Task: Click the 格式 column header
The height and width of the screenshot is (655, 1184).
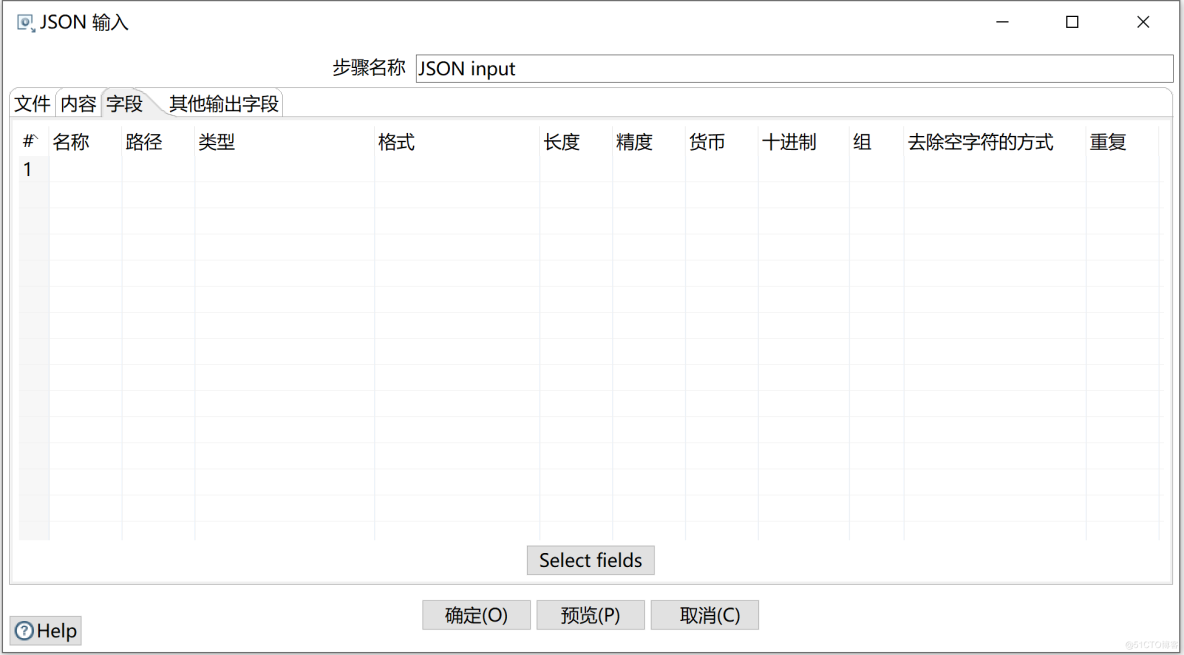Action: tap(397, 143)
